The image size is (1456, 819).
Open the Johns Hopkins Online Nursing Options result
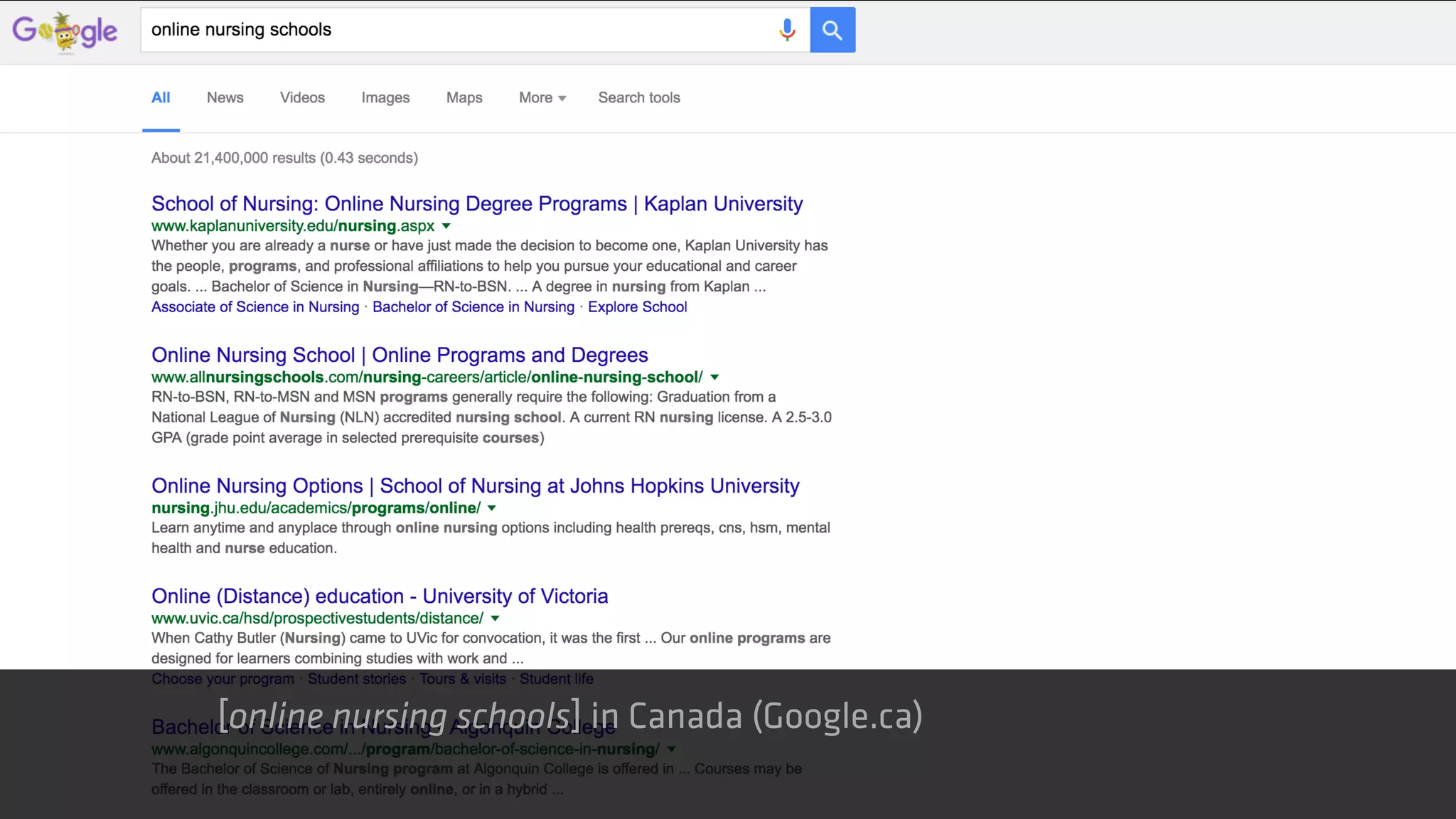tap(476, 486)
